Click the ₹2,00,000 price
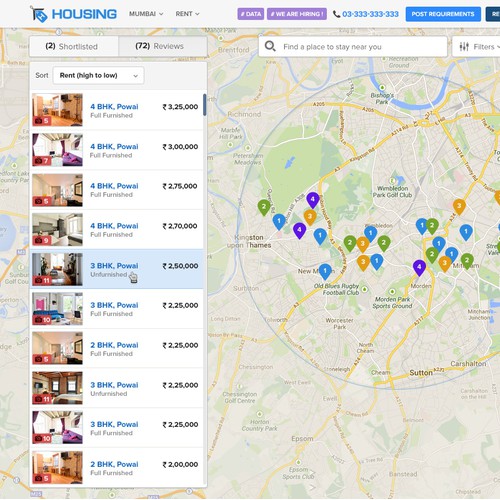Screen dimensions: 500x500 180,464
